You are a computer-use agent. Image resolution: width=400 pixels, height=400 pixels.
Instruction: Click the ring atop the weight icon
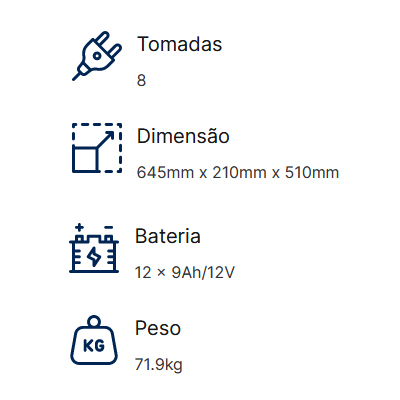coord(94,321)
